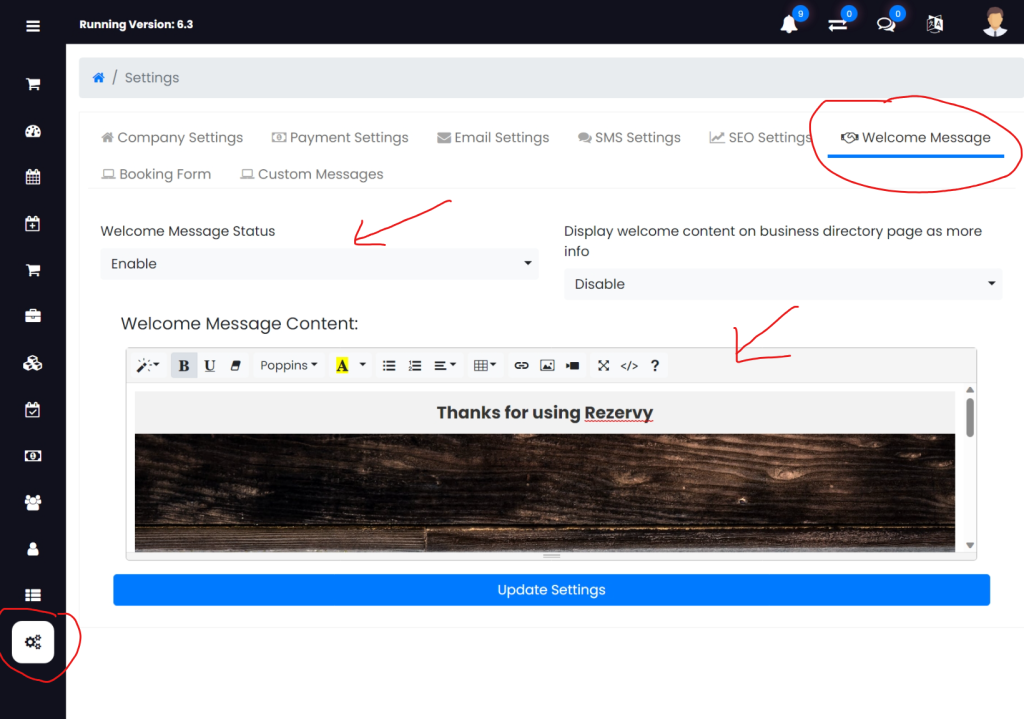Open business directory display dropdown
This screenshot has height=719, width=1024.
[x=783, y=284]
